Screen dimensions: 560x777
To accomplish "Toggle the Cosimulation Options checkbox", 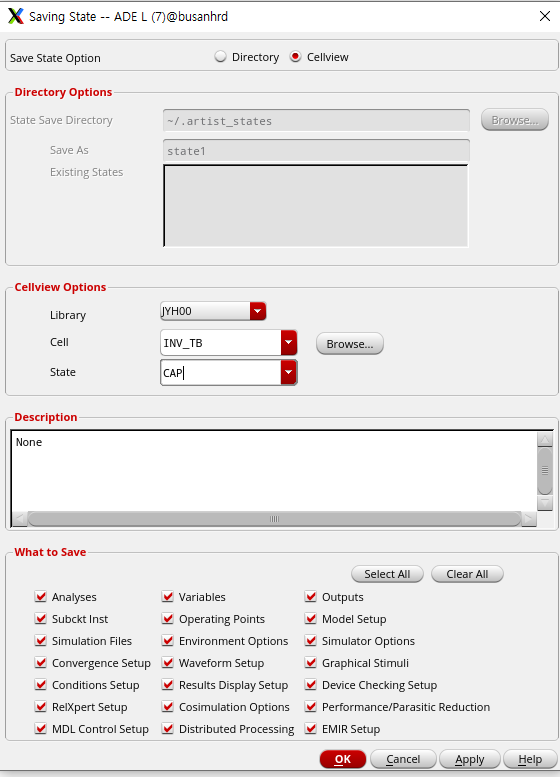I will point(168,707).
